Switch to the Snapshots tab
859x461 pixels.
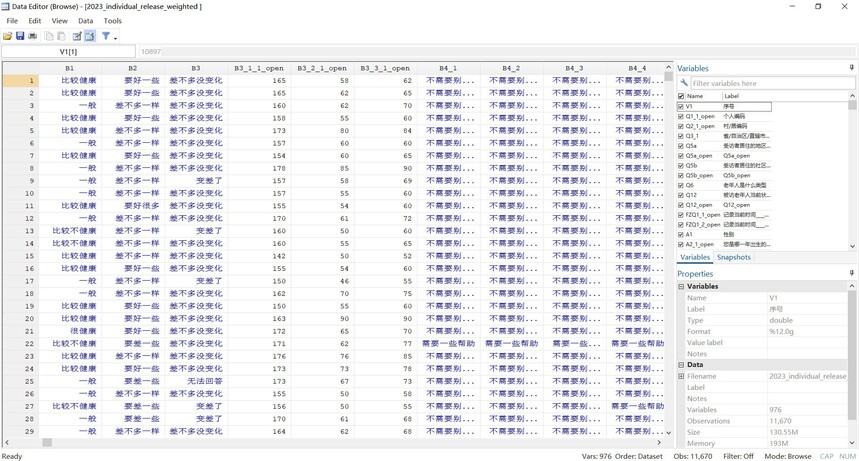[x=733, y=257]
